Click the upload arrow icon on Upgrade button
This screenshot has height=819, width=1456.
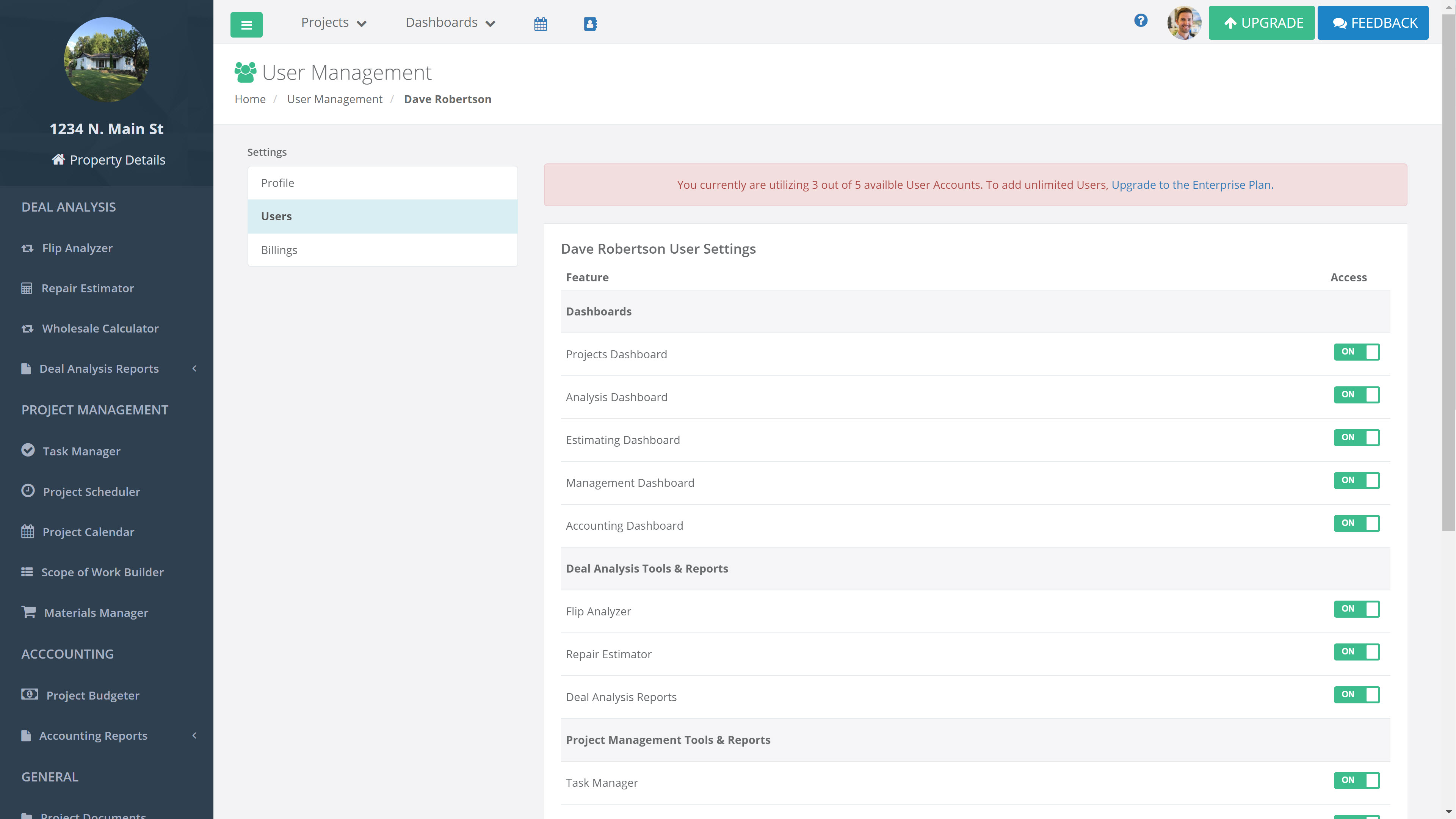[x=1230, y=23]
